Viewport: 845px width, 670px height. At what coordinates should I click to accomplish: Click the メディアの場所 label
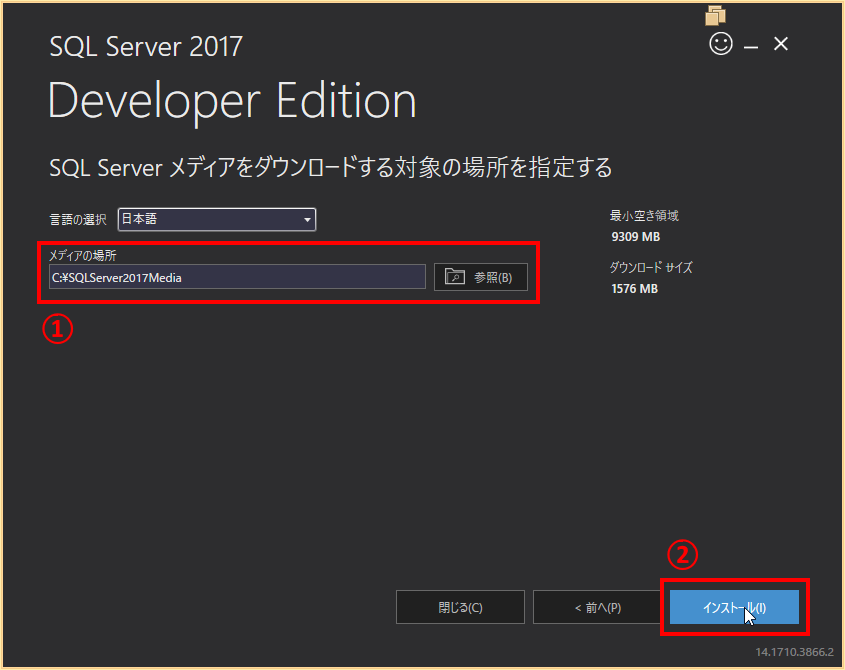tap(82, 255)
